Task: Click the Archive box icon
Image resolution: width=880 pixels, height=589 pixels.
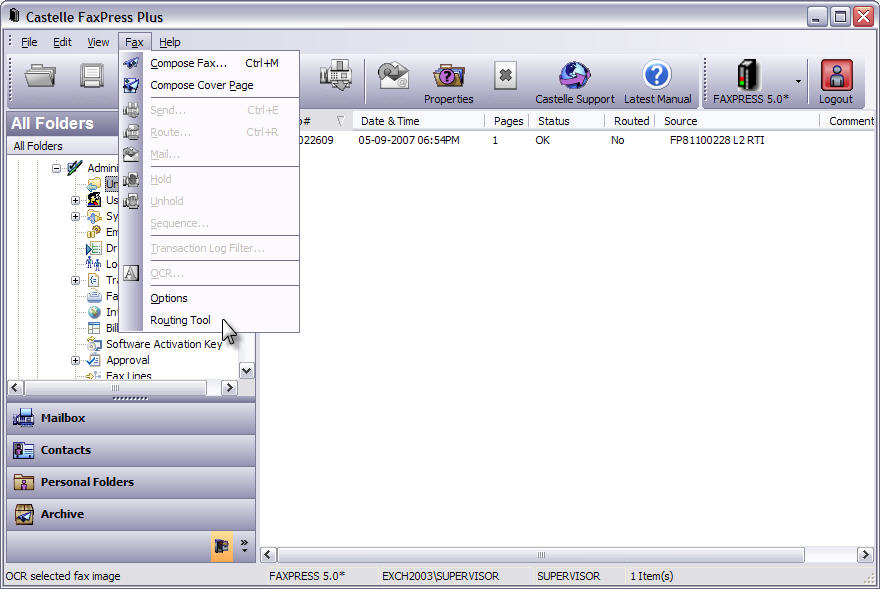Action: pyautogui.click(x=24, y=514)
